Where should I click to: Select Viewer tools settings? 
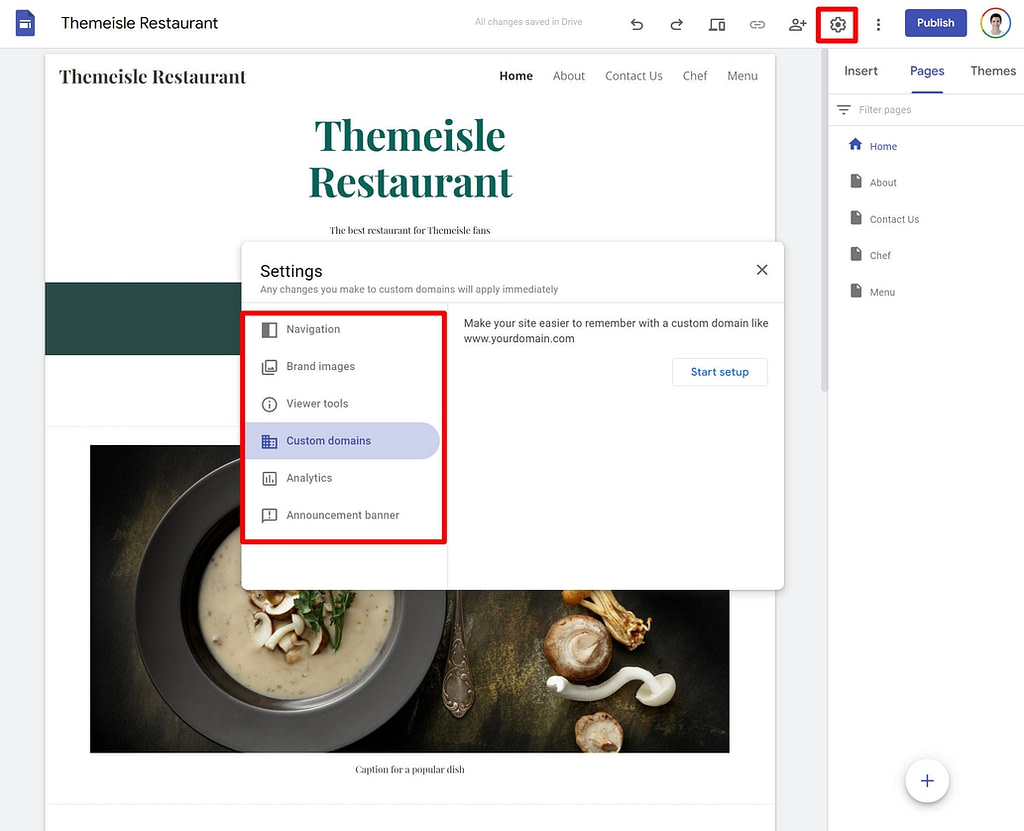(x=316, y=403)
